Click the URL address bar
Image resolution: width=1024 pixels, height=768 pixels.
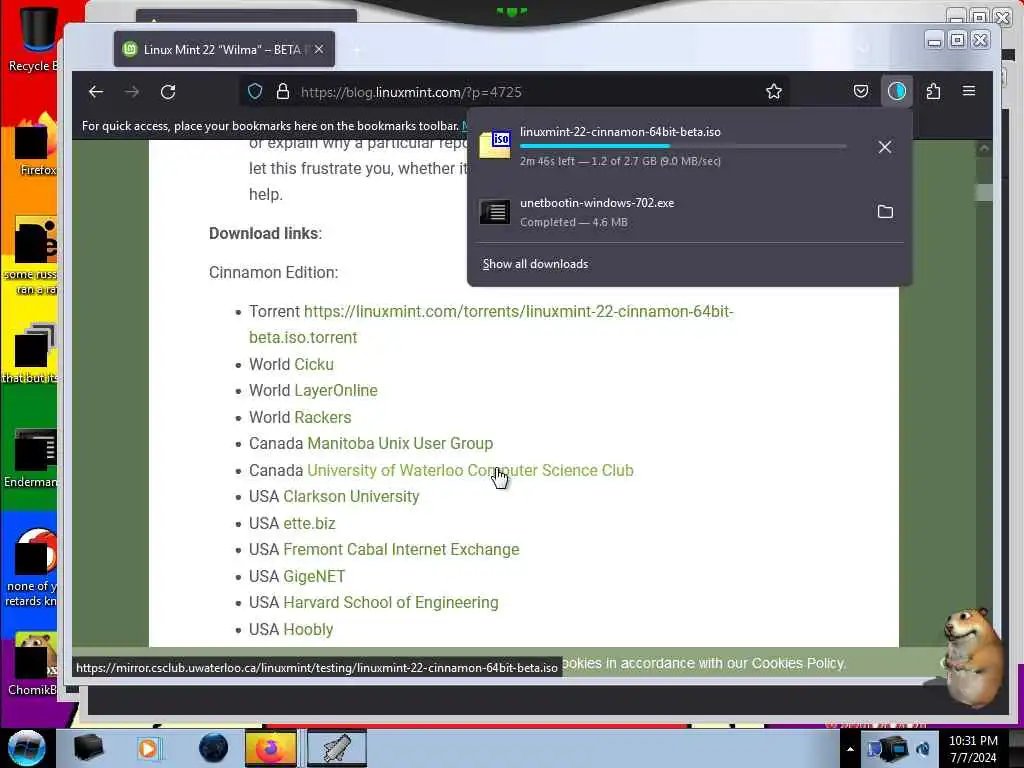(x=513, y=92)
